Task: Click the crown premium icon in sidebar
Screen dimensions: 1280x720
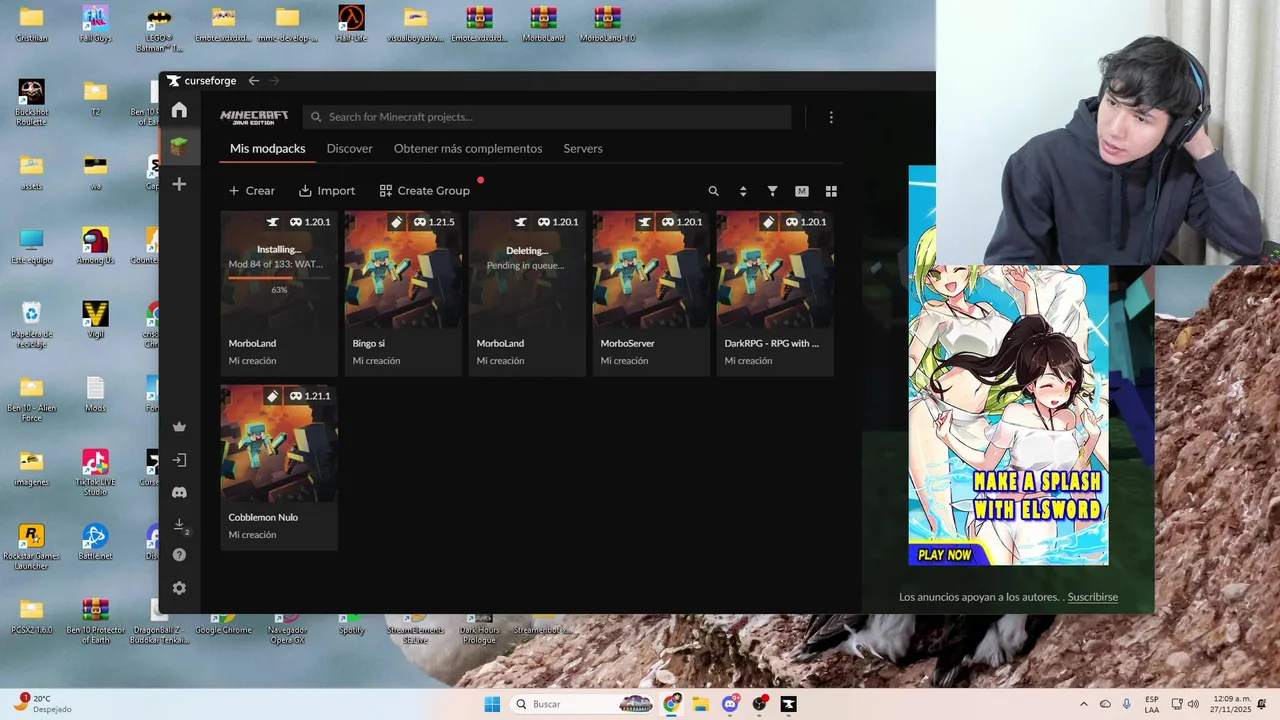Action: pyautogui.click(x=179, y=427)
